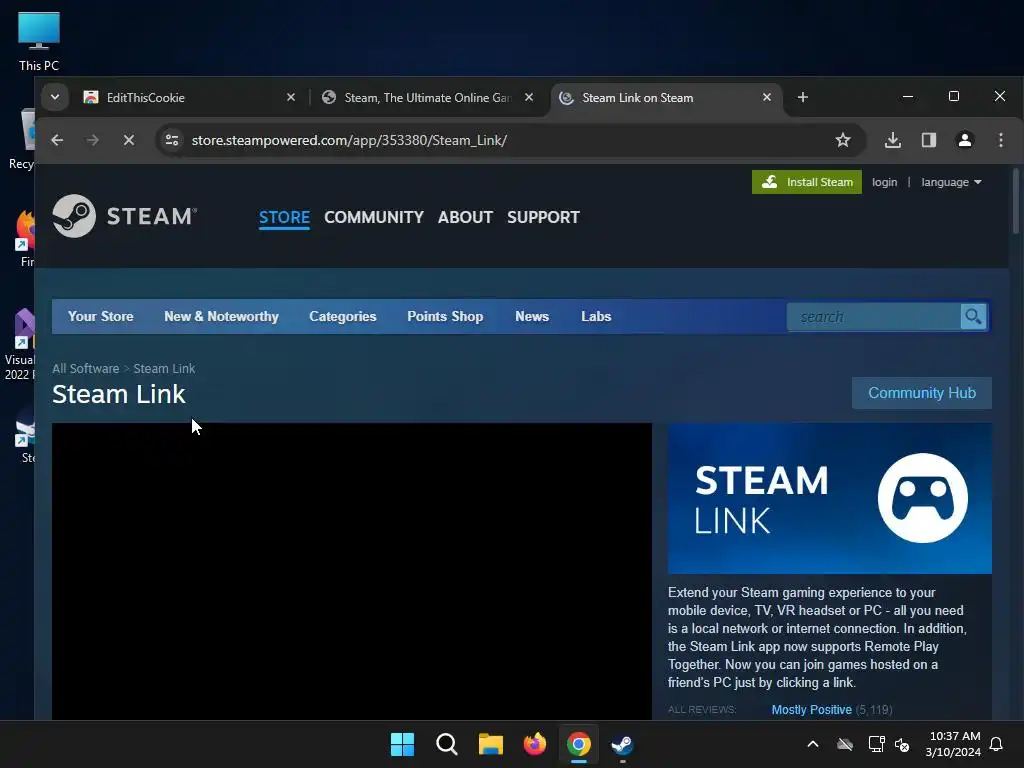Open Steam app from taskbar

point(622,744)
